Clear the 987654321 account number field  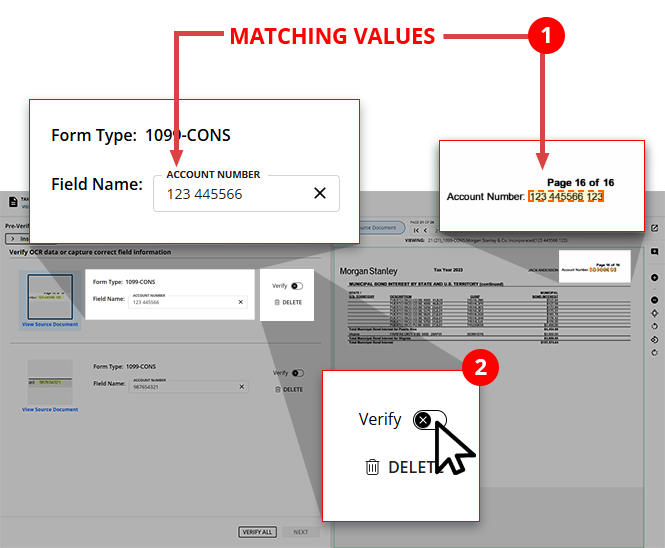[x=241, y=387]
